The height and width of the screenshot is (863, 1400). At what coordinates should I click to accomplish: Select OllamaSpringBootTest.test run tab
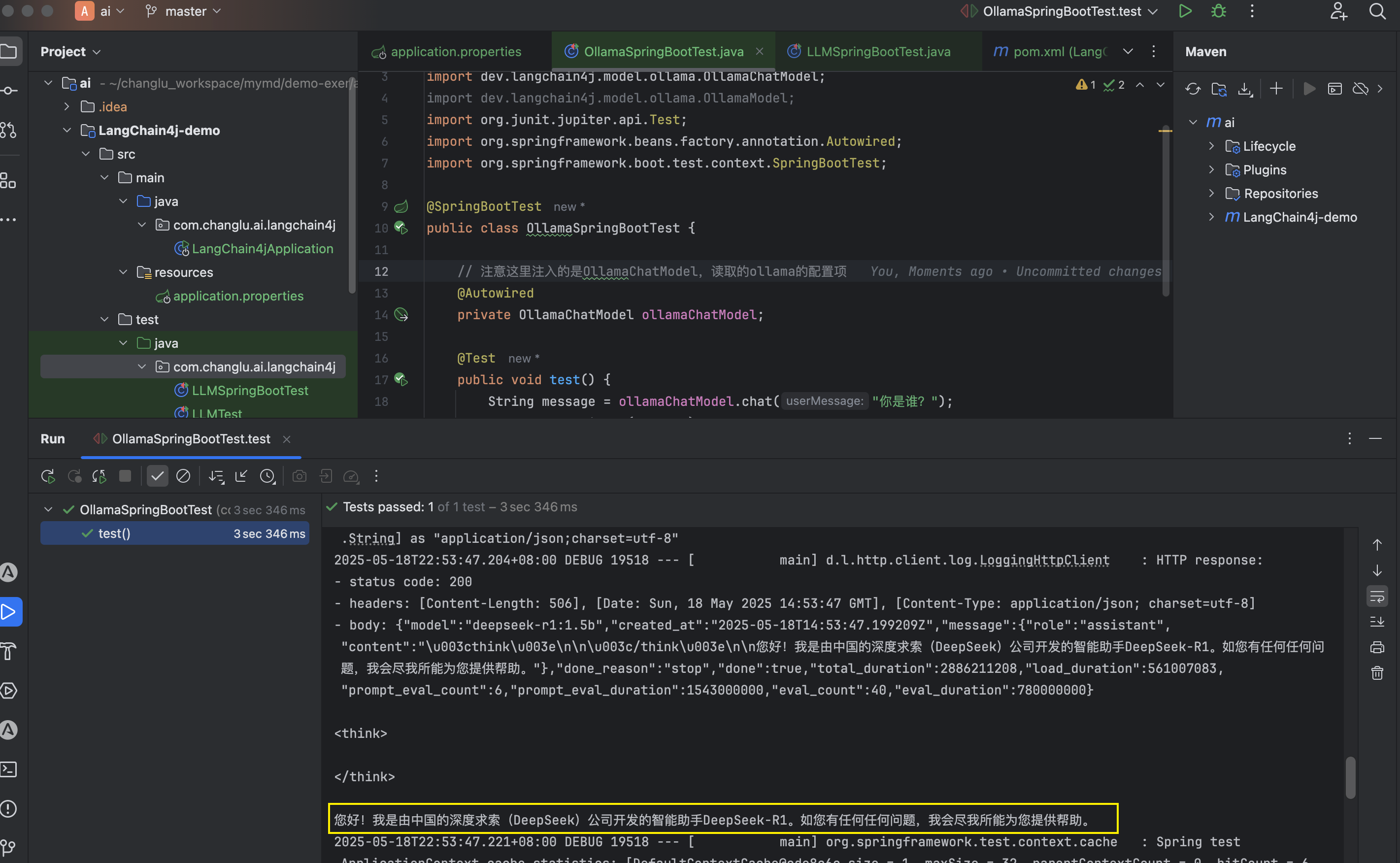coord(191,439)
